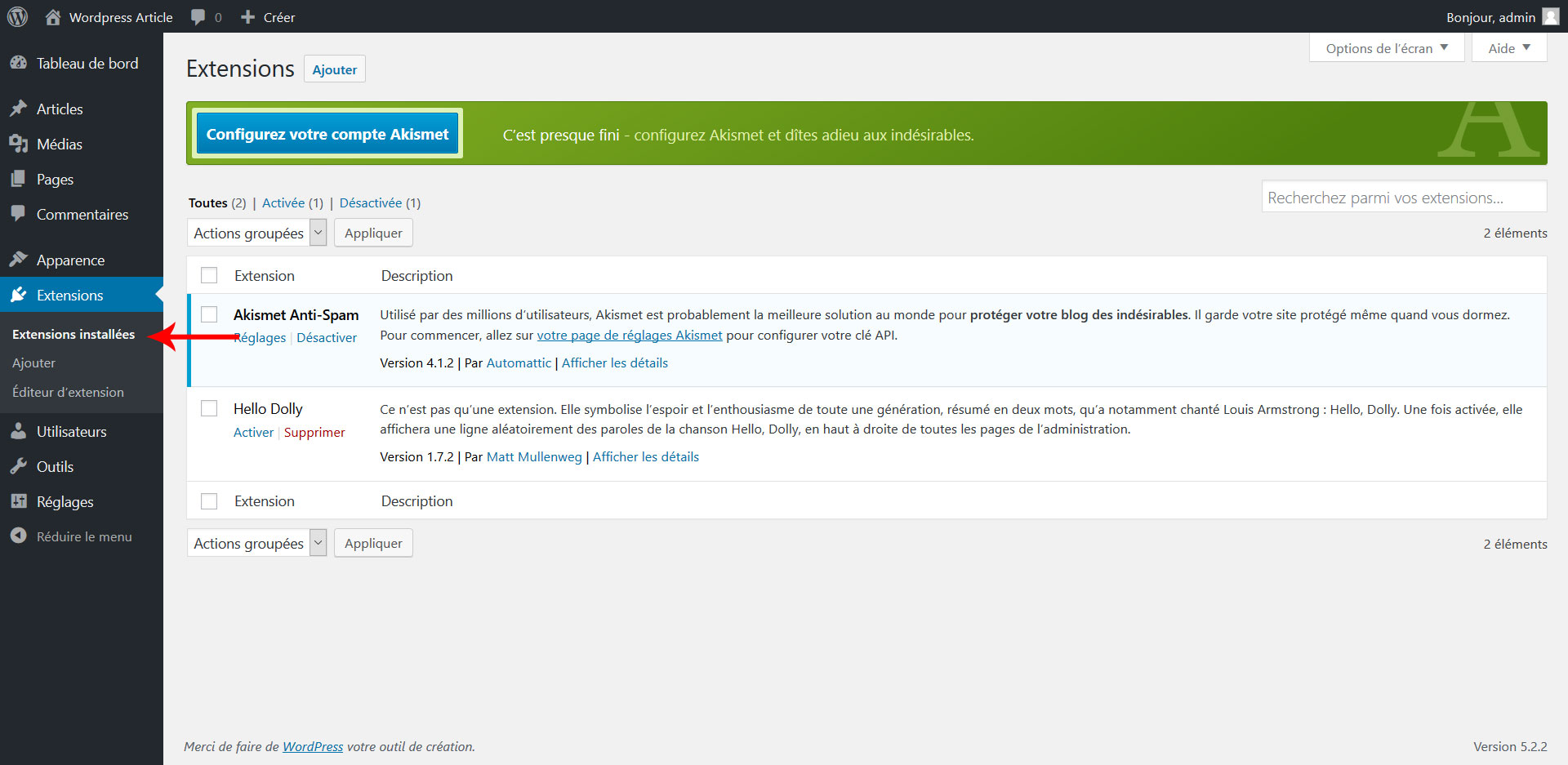Viewport: 1568px width, 765px height.
Task: Check the bottom footer select-all Extension checkbox
Action: point(209,500)
